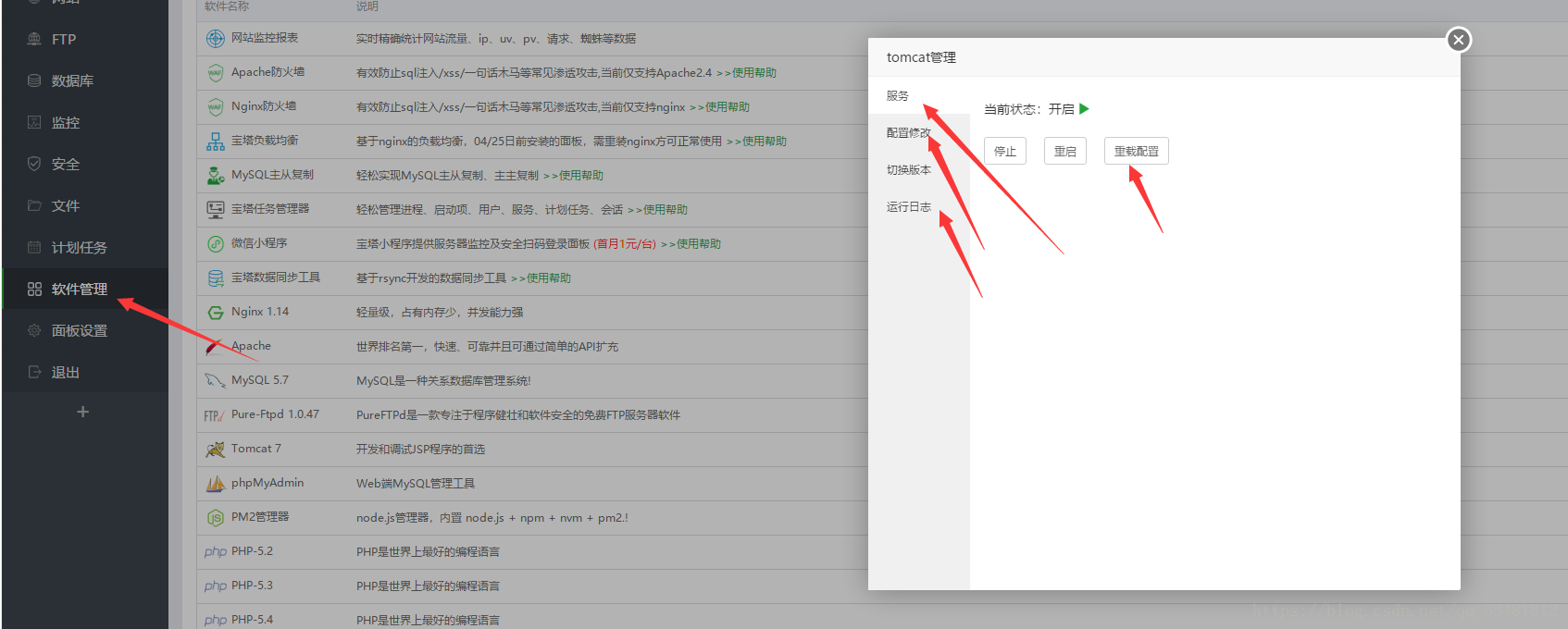Click the Nginx 1.14 G icon
1568x629 pixels.
216,312
